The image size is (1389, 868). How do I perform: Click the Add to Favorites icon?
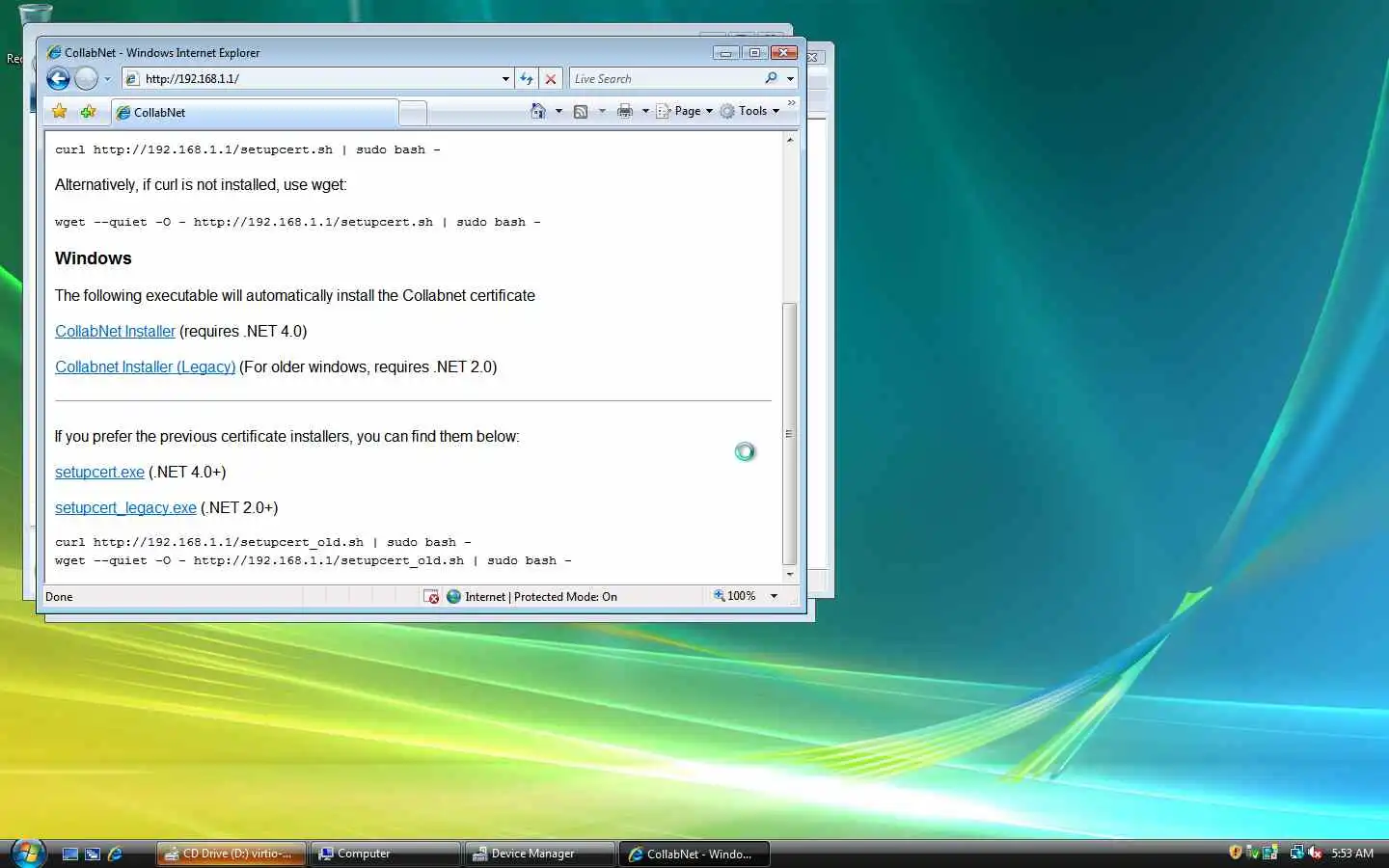[x=89, y=112]
